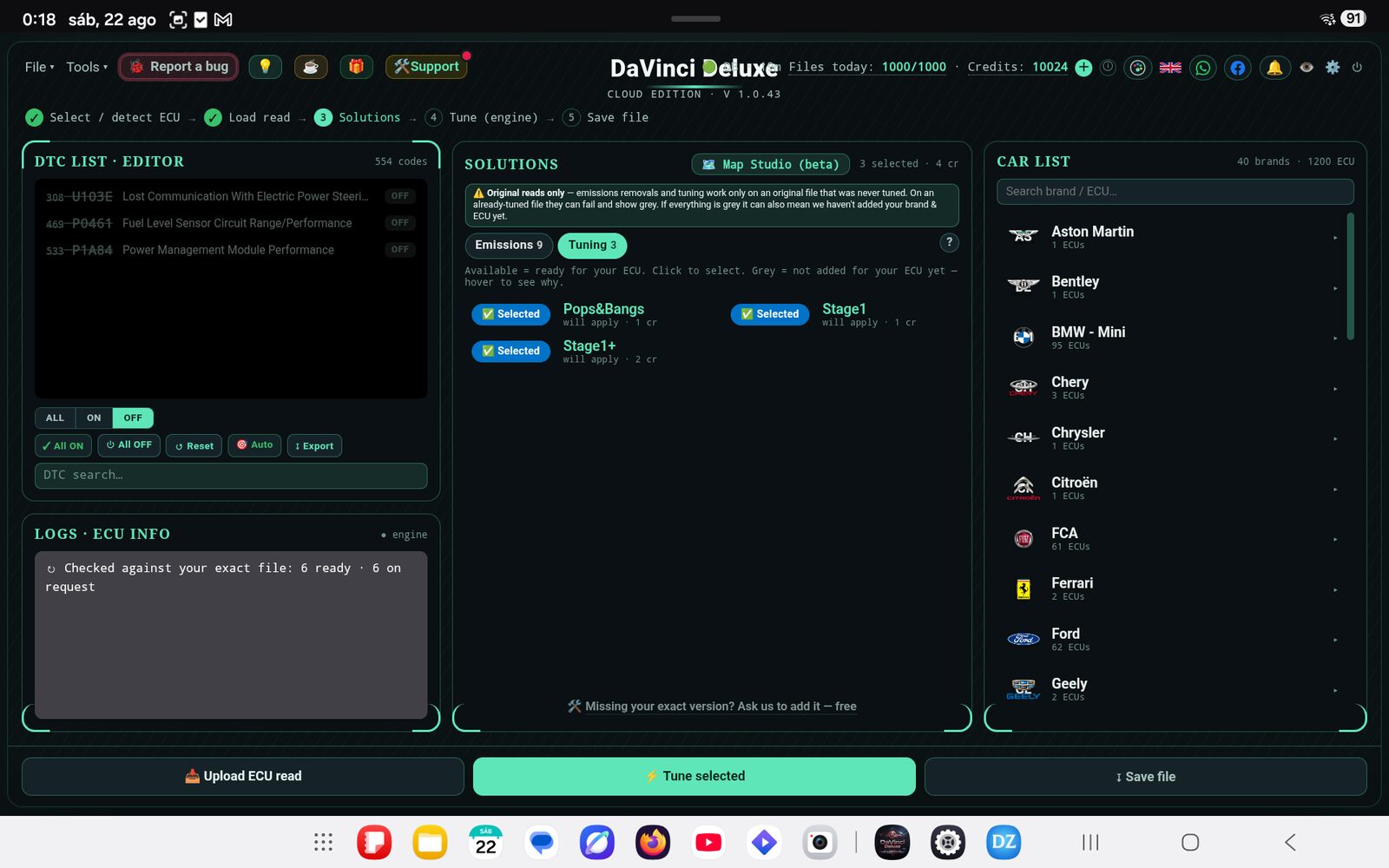This screenshot has height=868, width=1389.
Task: Open the lightbulb tips icon
Action: 265,67
